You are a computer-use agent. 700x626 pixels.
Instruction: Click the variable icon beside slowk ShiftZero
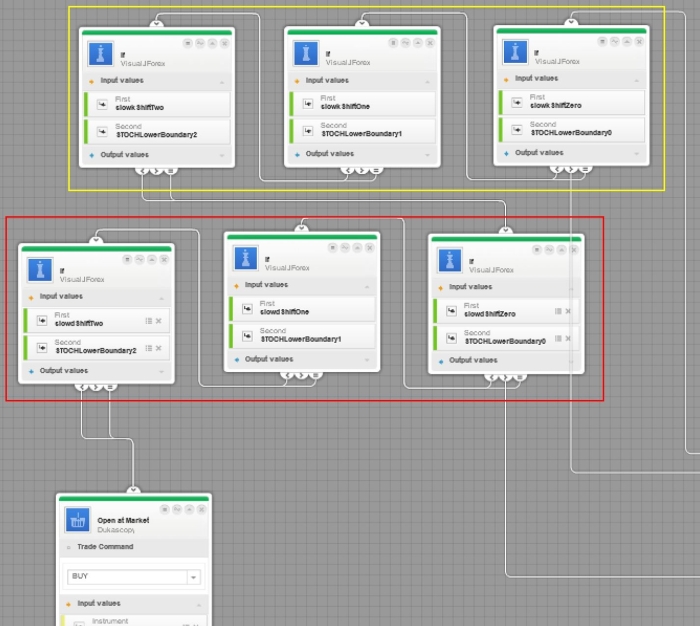[517, 102]
